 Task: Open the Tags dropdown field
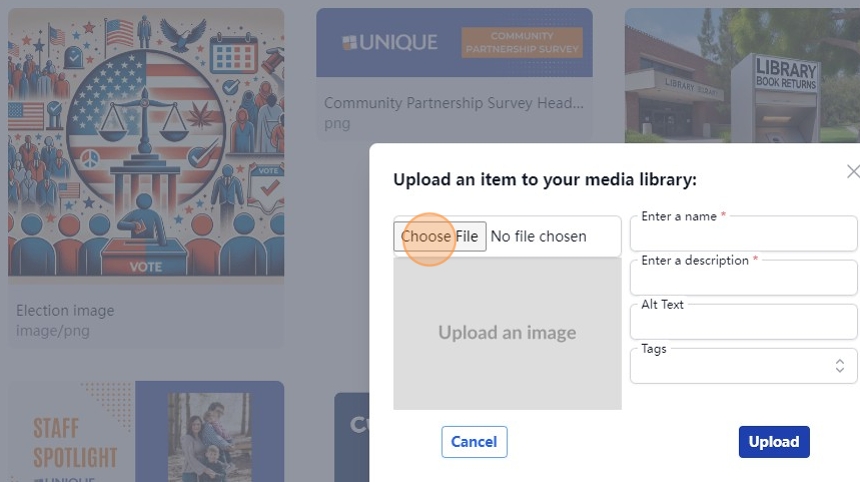(x=730, y=367)
